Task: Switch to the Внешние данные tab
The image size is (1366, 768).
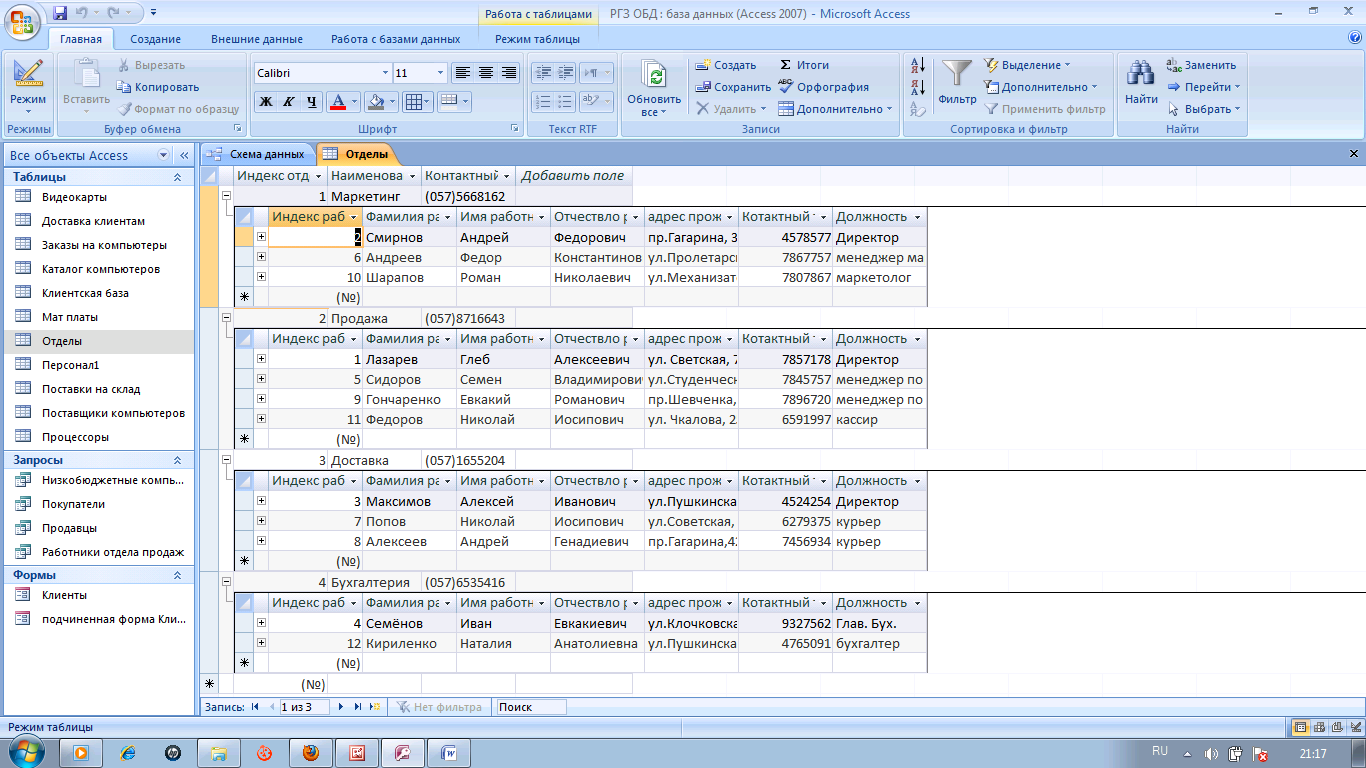Action: pyautogui.click(x=257, y=39)
